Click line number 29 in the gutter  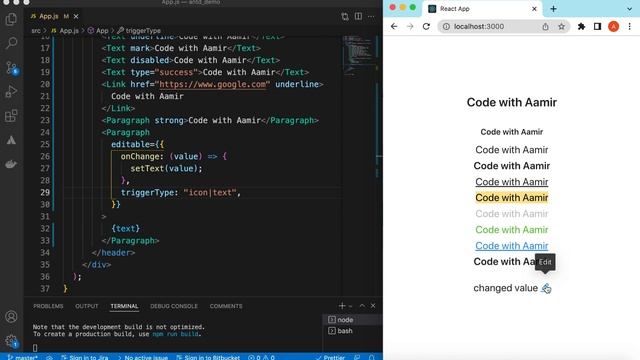coord(44,192)
